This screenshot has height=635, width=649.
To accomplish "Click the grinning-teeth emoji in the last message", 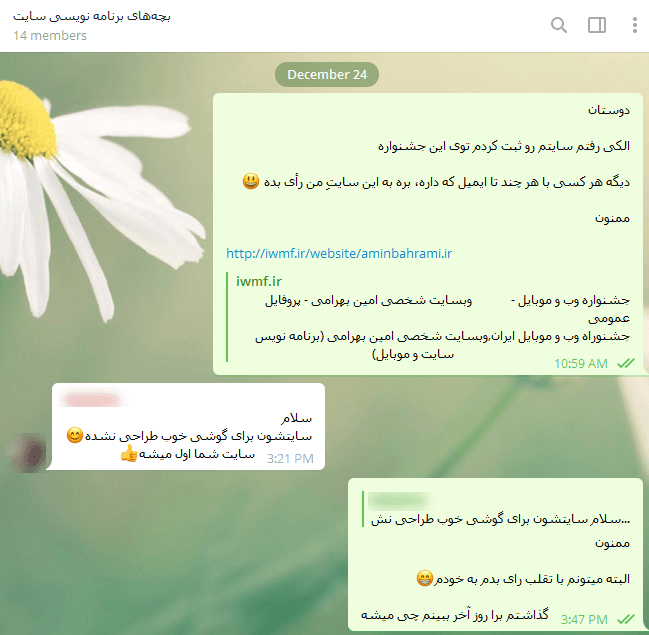I will 425,578.
